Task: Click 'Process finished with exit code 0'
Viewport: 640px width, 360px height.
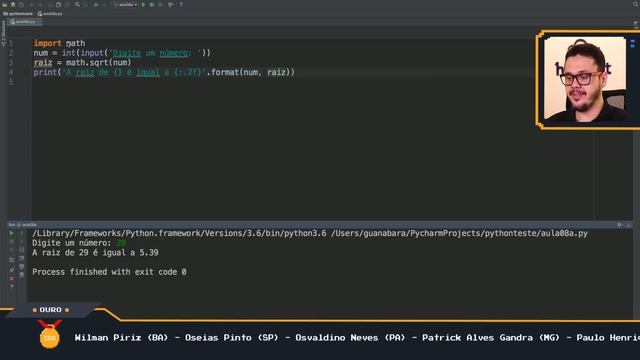Action: [109, 272]
